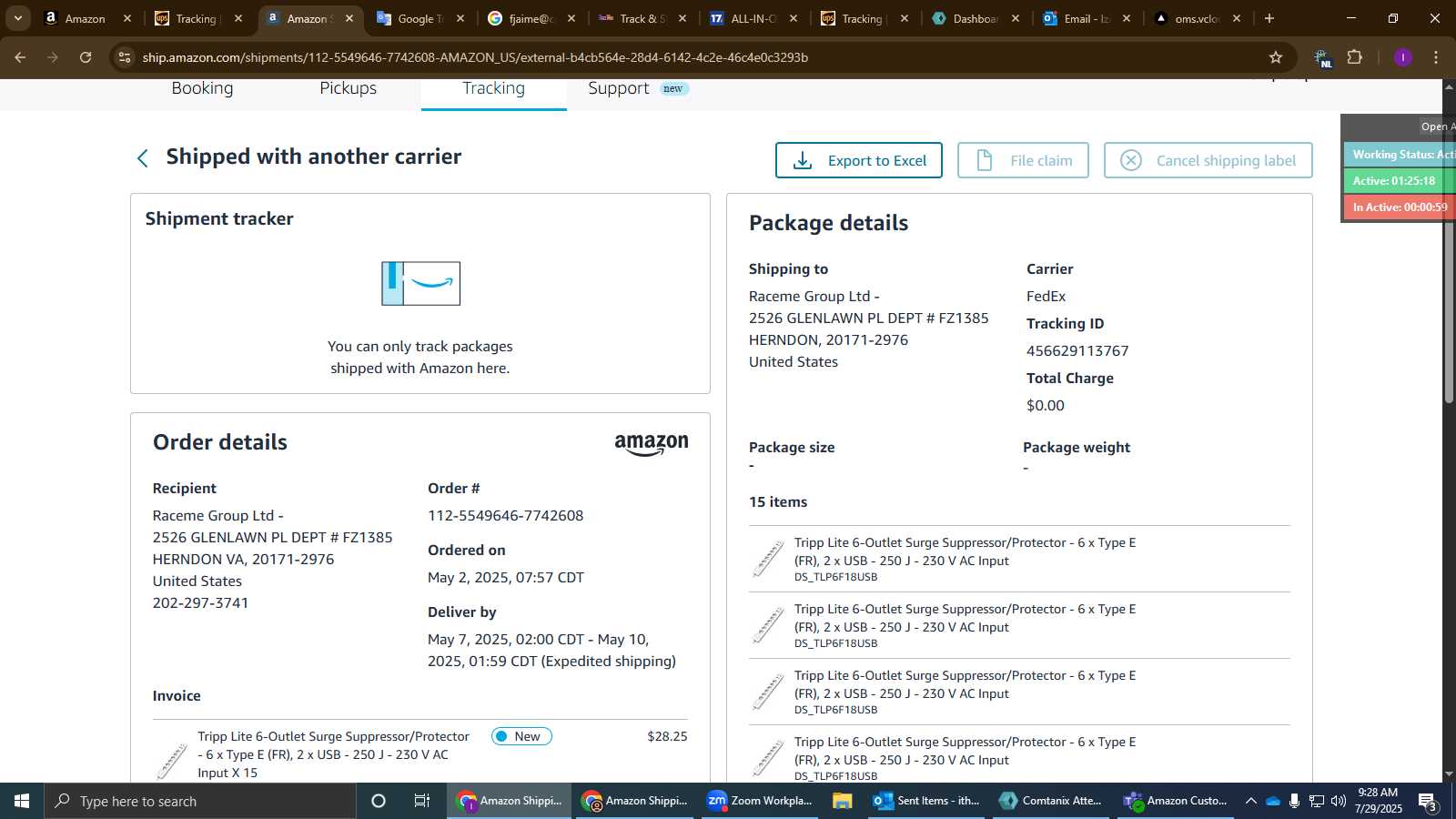Click the browser Forward arrow
Viewport: 1456px width, 819px height.
tap(53, 57)
